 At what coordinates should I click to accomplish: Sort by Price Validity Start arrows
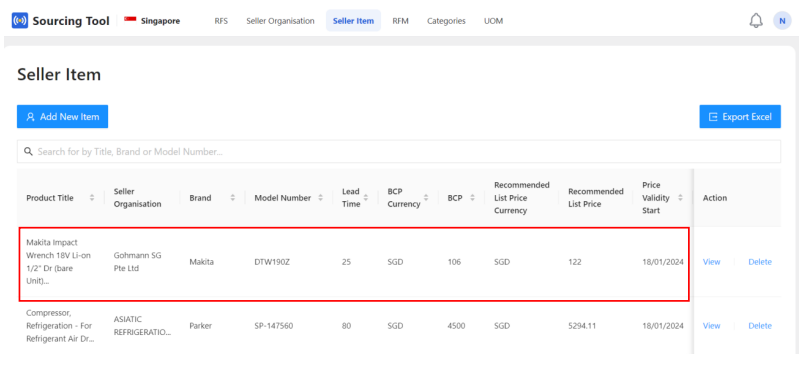(680, 198)
